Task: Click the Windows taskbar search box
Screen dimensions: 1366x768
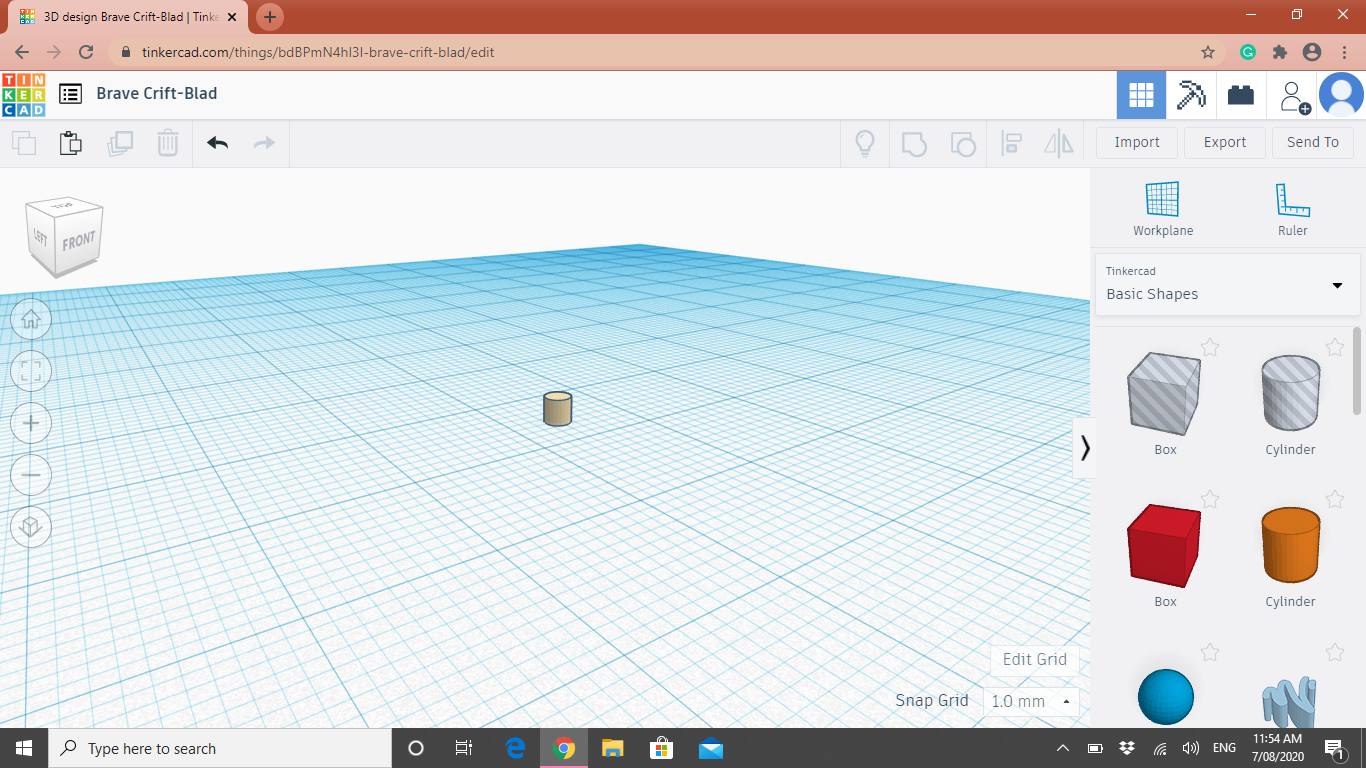Action: (220, 748)
